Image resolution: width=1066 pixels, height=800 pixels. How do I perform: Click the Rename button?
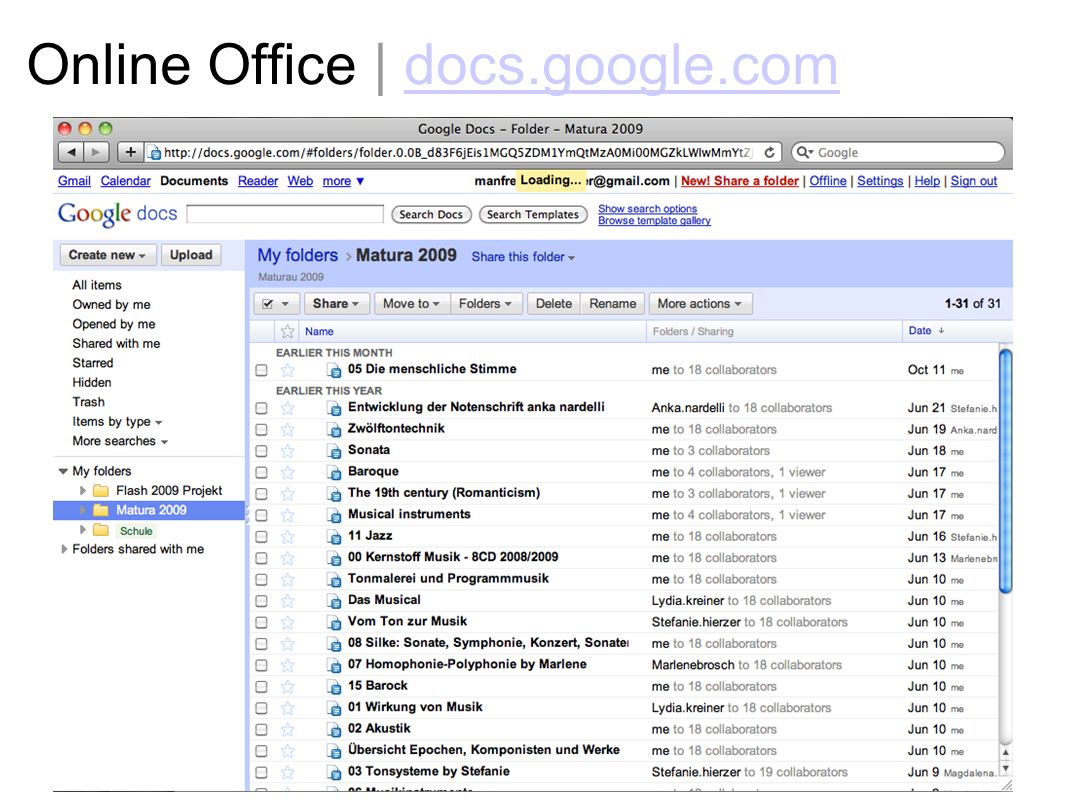613,304
